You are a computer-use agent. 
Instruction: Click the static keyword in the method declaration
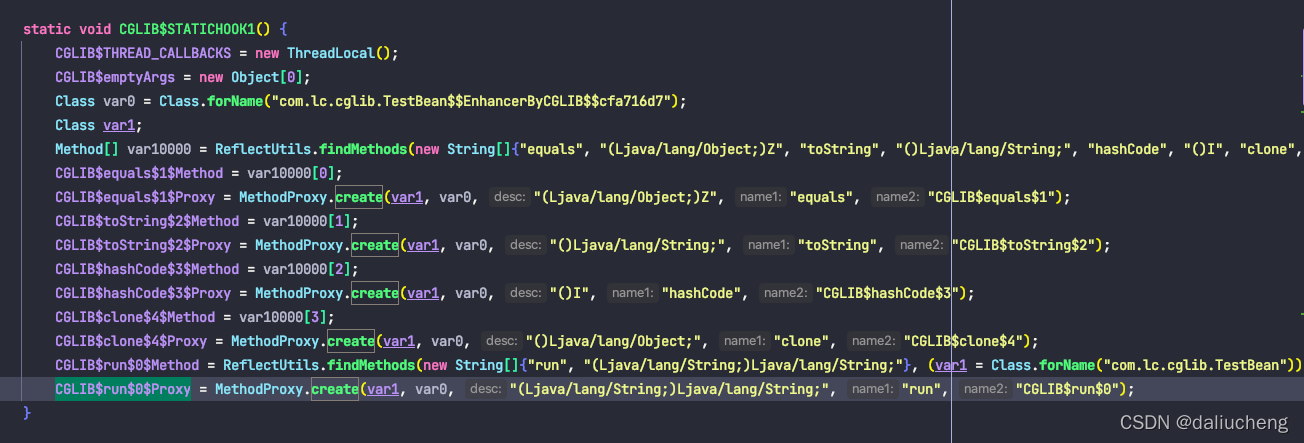point(47,29)
